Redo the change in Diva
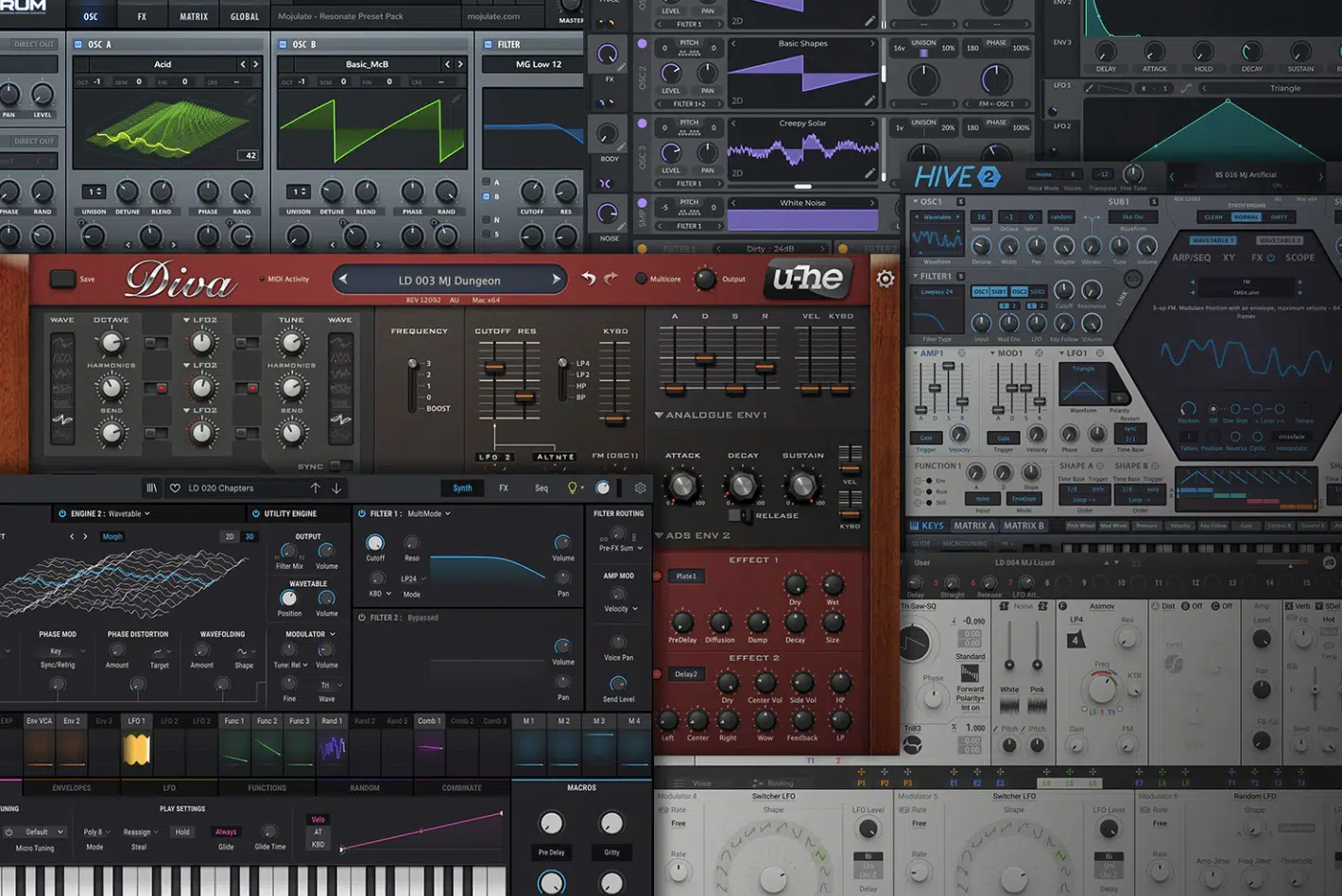The height and width of the screenshot is (896, 1342). point(611,279)
